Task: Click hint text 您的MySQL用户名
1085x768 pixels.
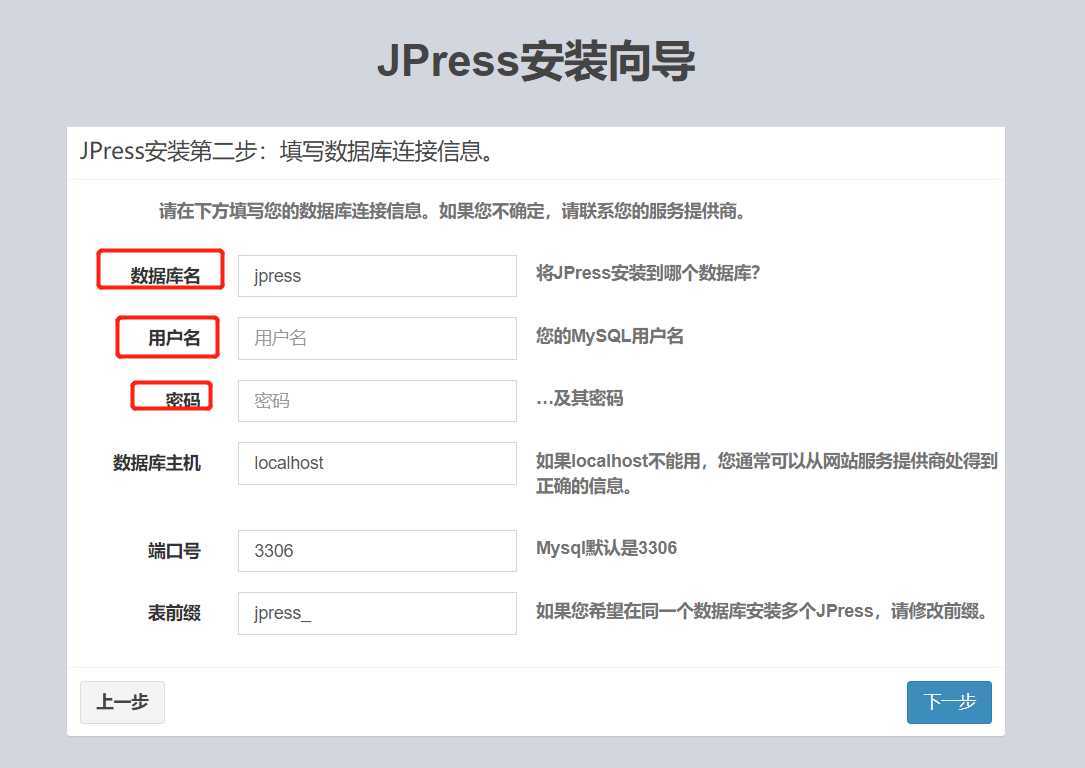Action: coord(610,336)
